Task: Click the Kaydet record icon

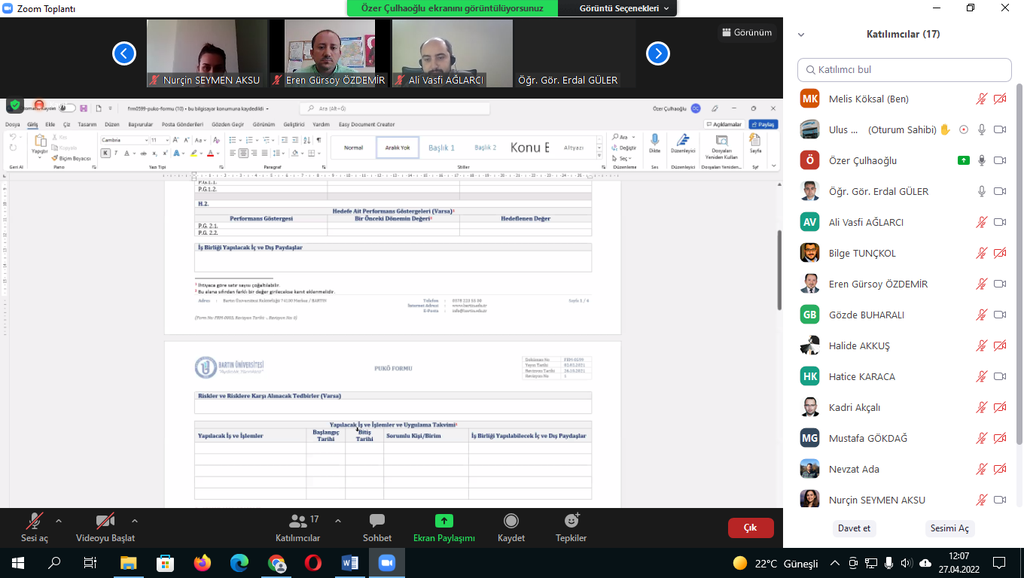Action: click(x=511, y=521)
